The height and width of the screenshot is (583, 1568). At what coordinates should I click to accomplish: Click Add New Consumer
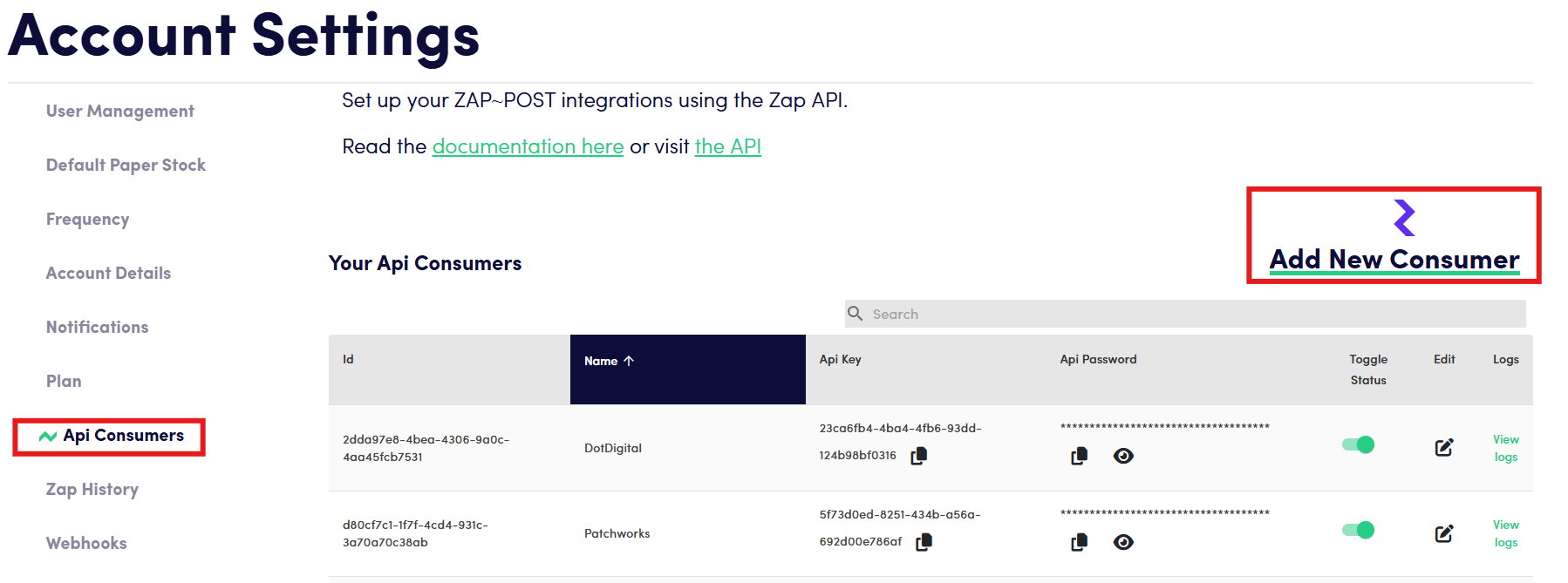click(x=1394, y=260)
